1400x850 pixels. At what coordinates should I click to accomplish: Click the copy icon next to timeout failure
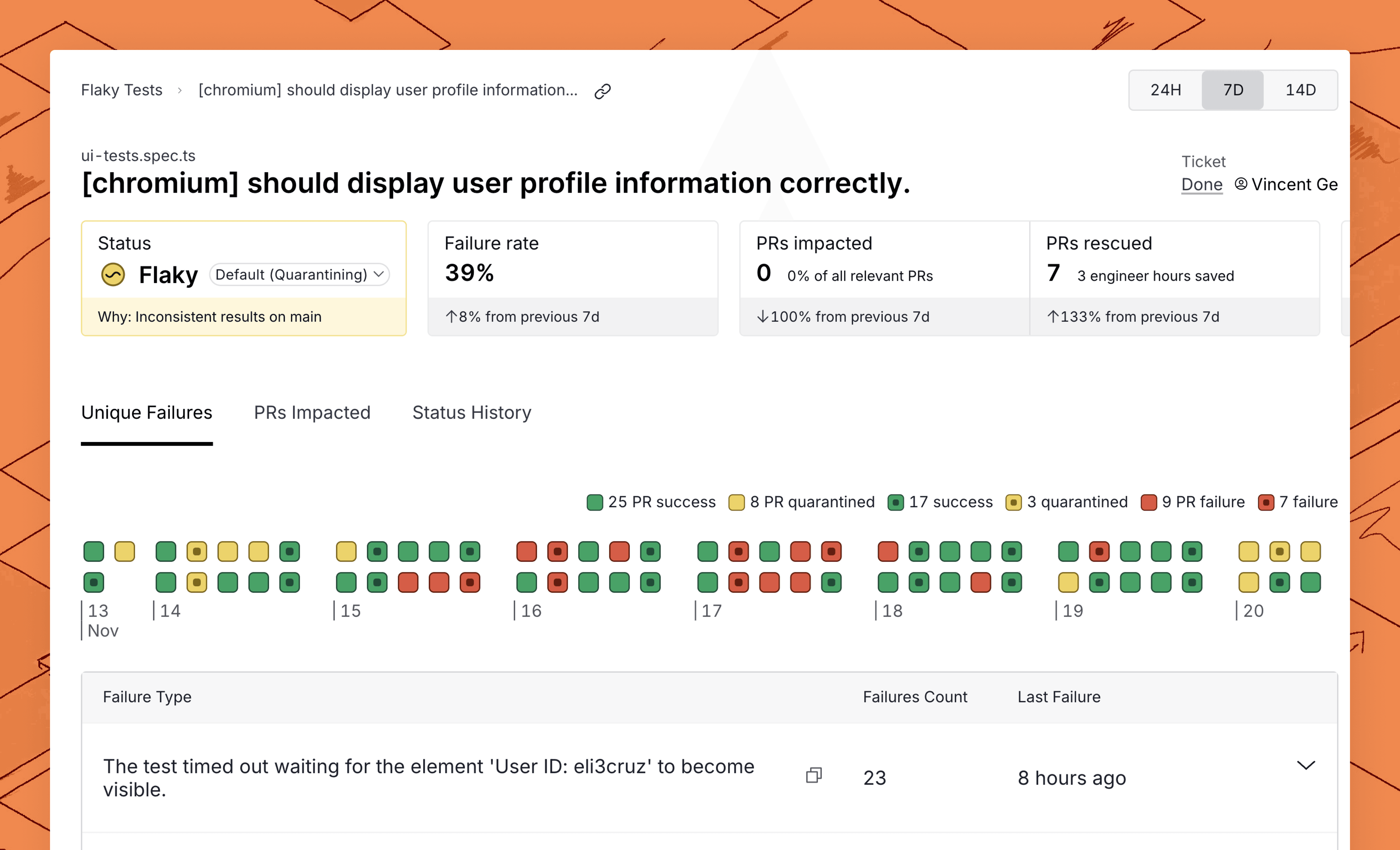point(814,776)
